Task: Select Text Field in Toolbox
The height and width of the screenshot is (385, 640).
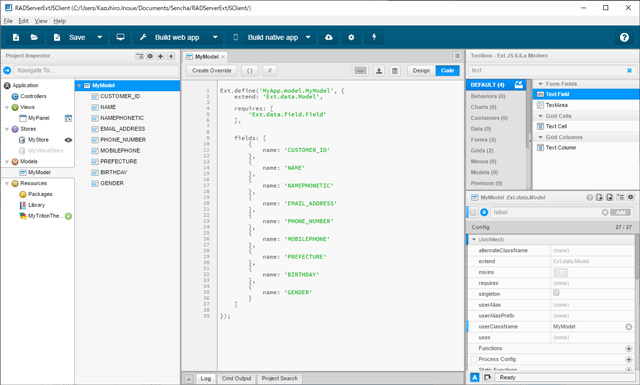Action: pyautogui.click(x=586, y=94)
